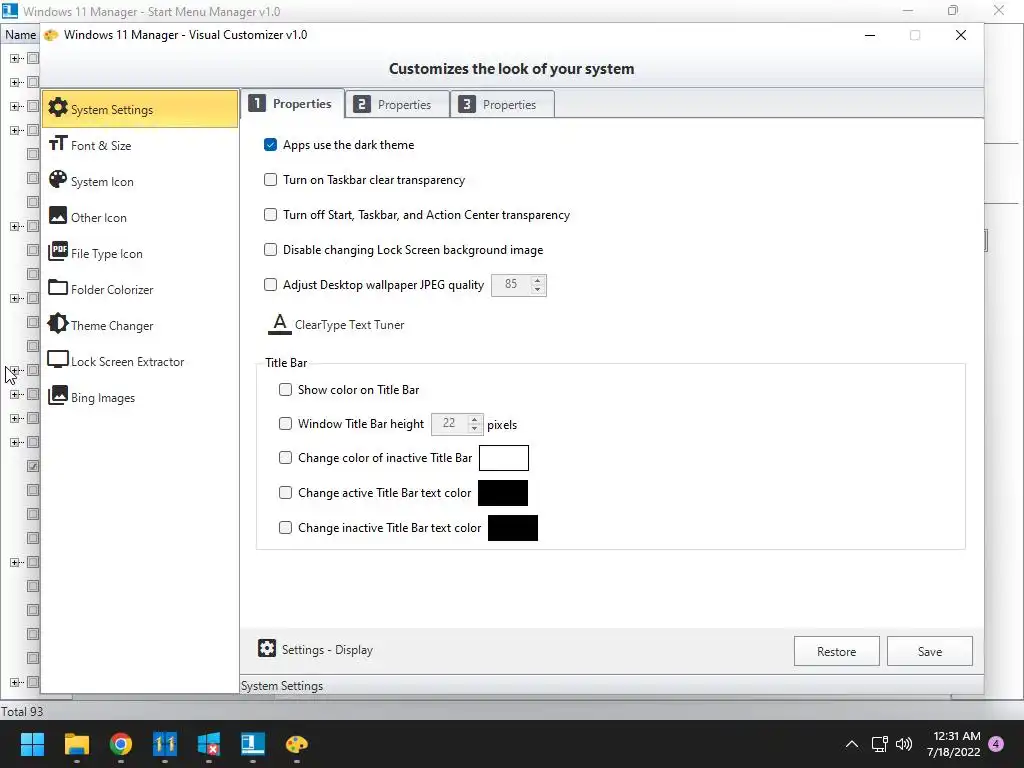This screenshot has width=1024, height=768.
Task: Open the File Type Icon PDF icon
Action: (58, 251)
